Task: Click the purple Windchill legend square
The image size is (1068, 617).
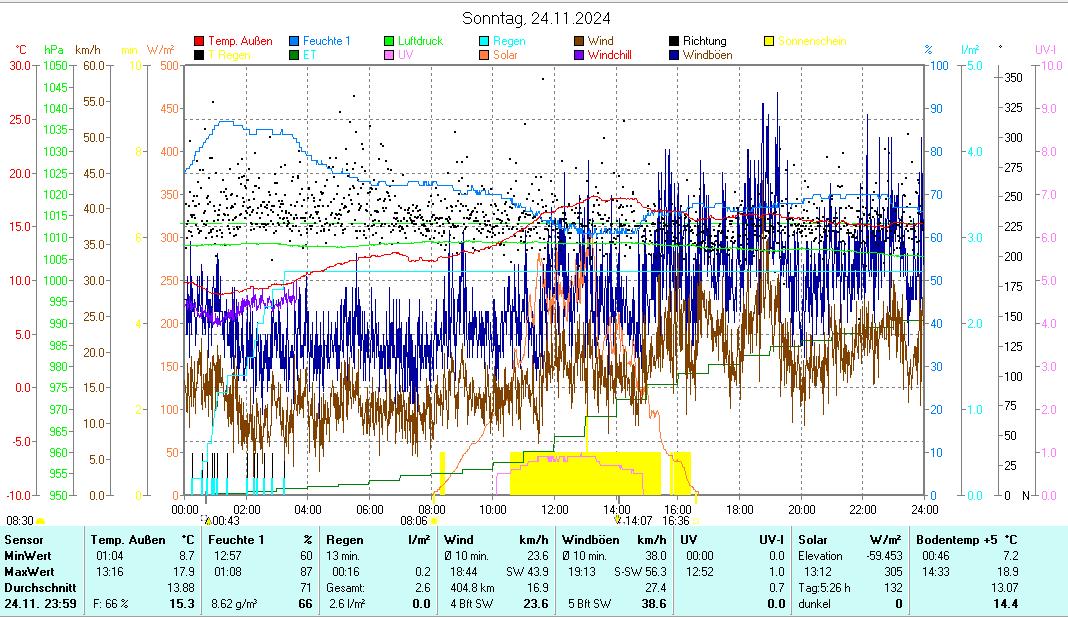Action: [580, 55]
